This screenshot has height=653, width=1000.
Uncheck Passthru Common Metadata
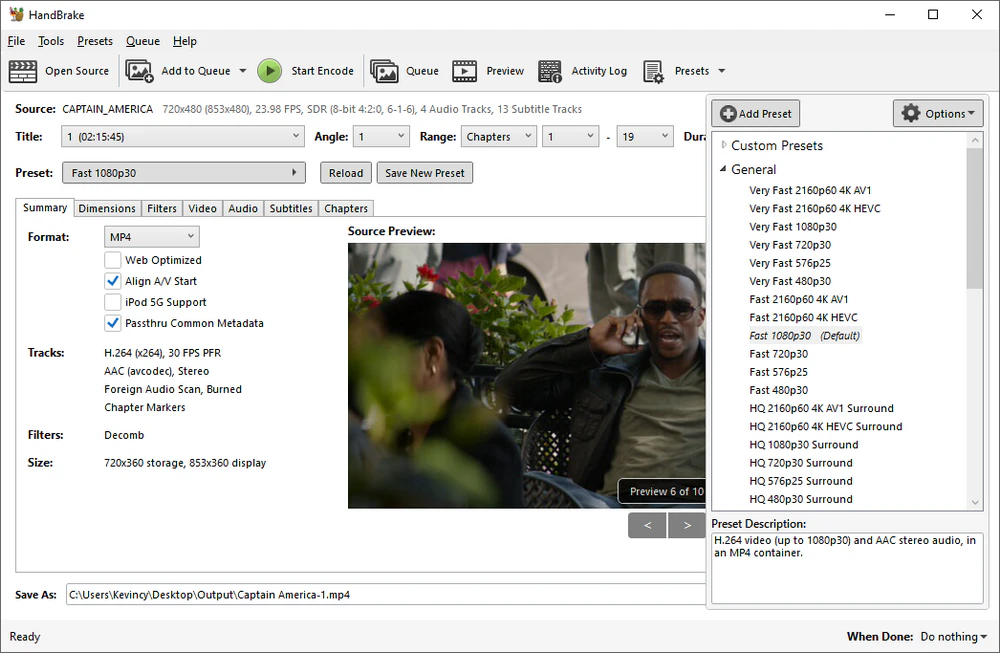(113, 323)
